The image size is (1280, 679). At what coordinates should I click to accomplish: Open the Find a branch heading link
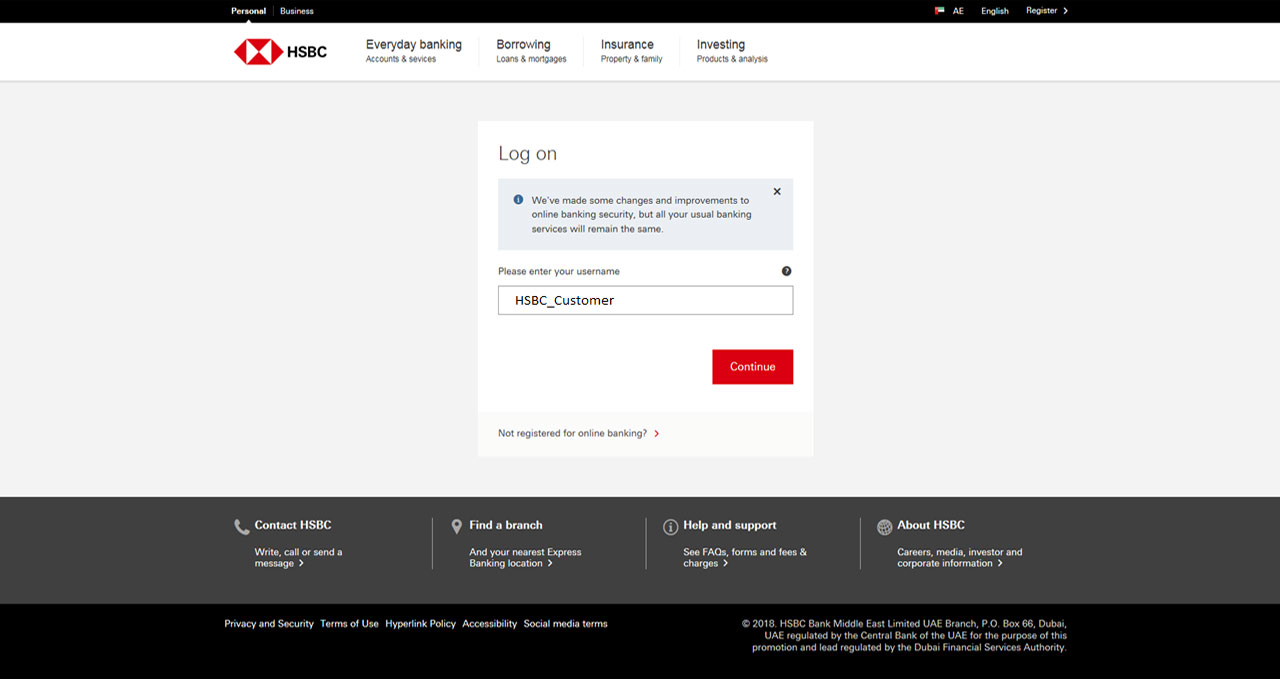506,525
